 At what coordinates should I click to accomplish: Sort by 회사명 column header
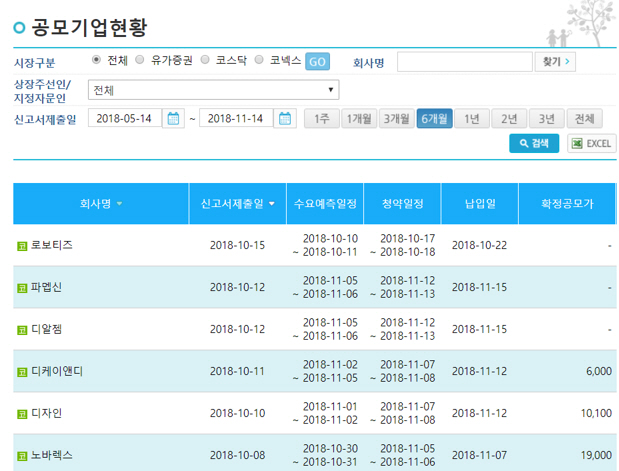pos(101,204)
